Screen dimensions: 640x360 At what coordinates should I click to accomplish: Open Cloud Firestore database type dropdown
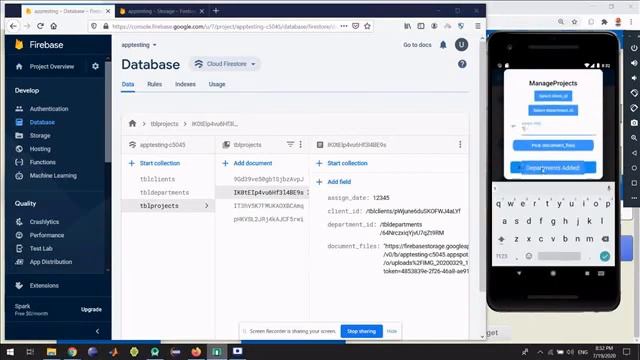pyautogui.click(x=225, y=64)
